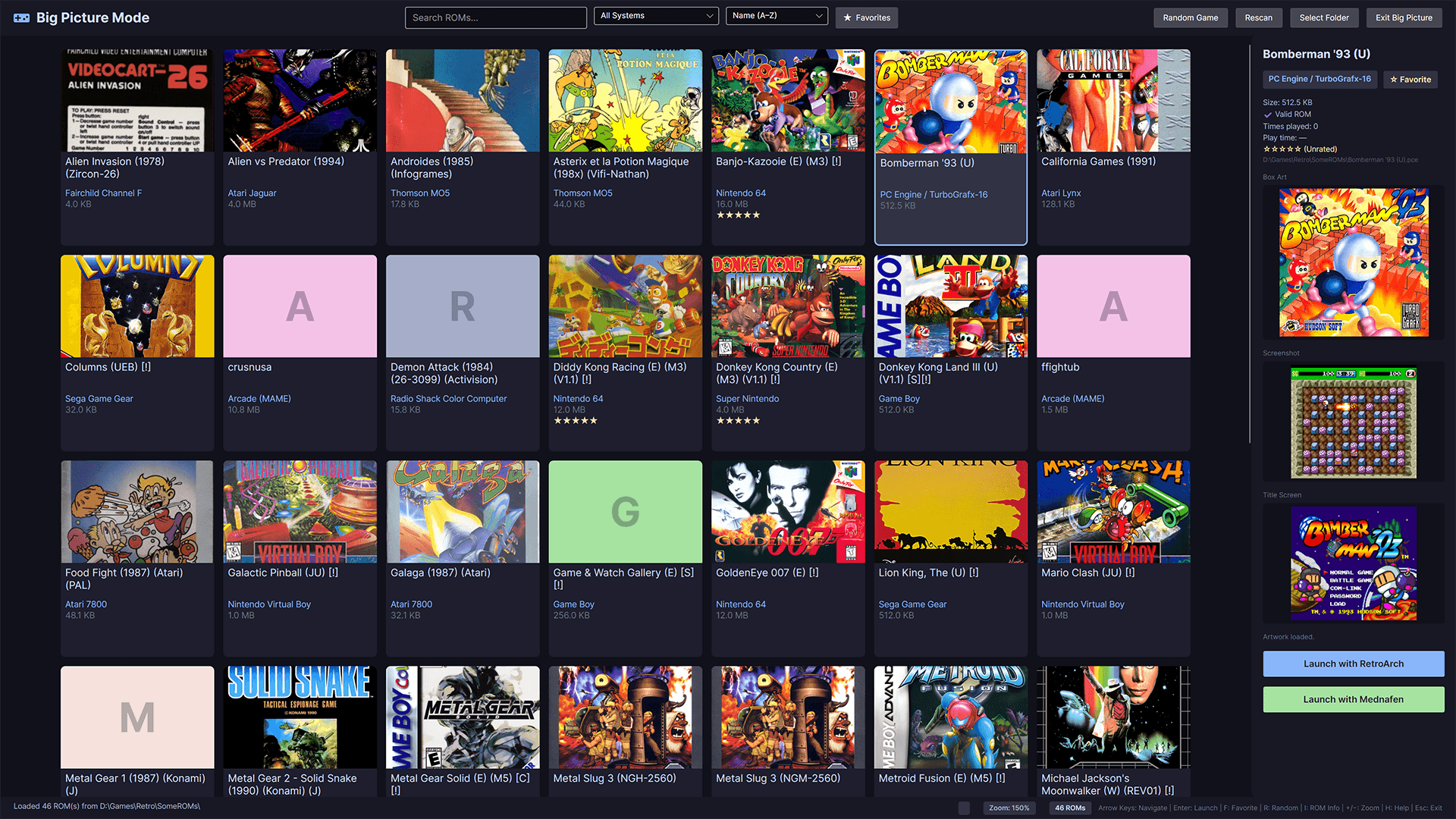Viewport: 1456px width, 819px height.
Task: Launch Bomberman '93 with Mednafen
Action: (x=1353, y=698)
